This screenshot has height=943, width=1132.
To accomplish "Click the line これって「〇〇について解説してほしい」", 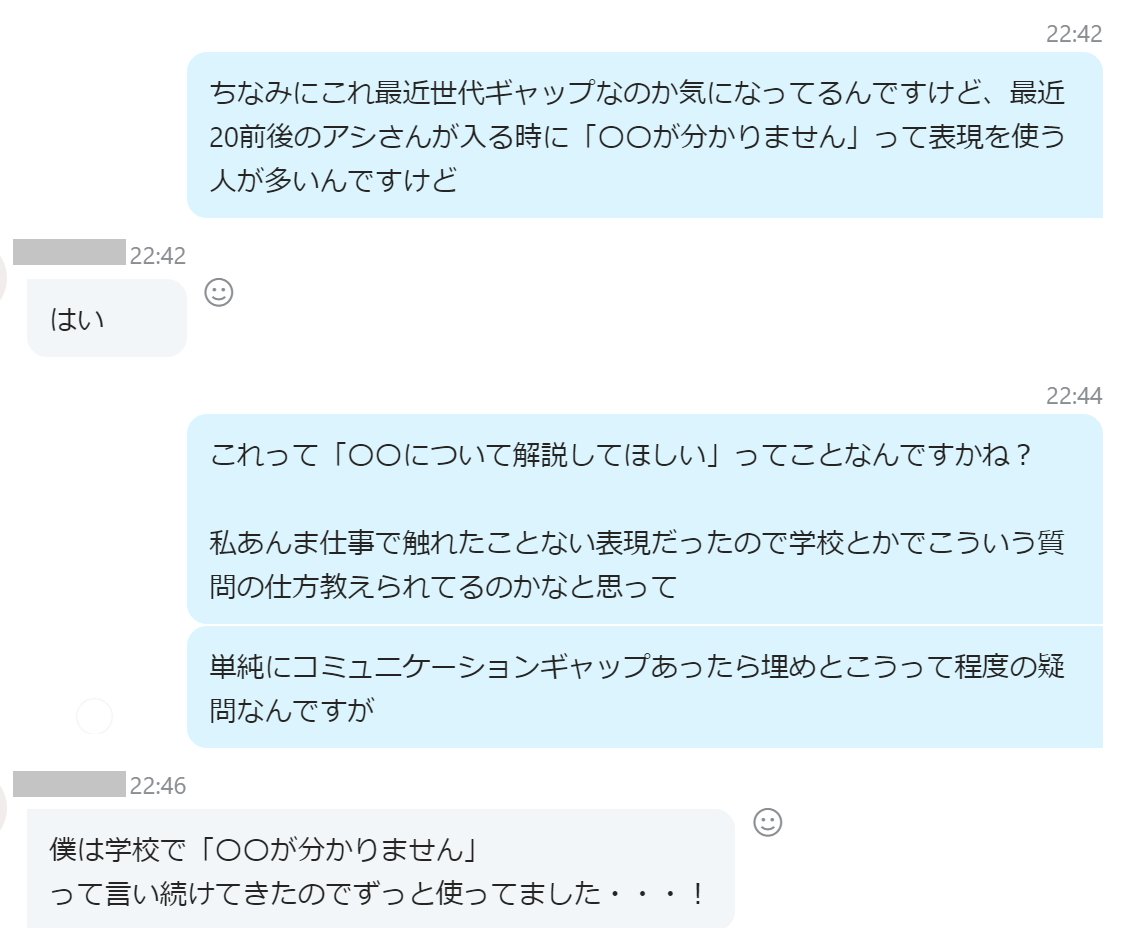I will tap(620, 455).
